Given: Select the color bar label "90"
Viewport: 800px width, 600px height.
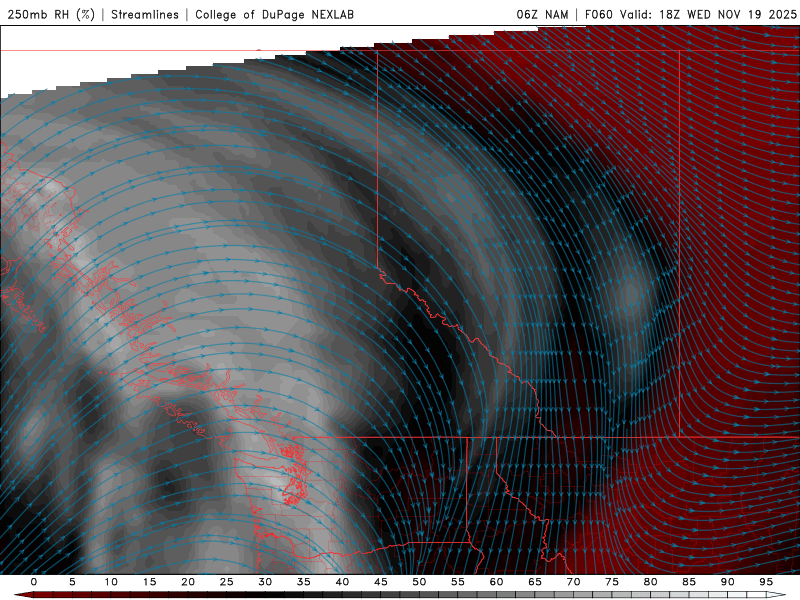Looking at the screenshot, I should click(x=727, y=582).
